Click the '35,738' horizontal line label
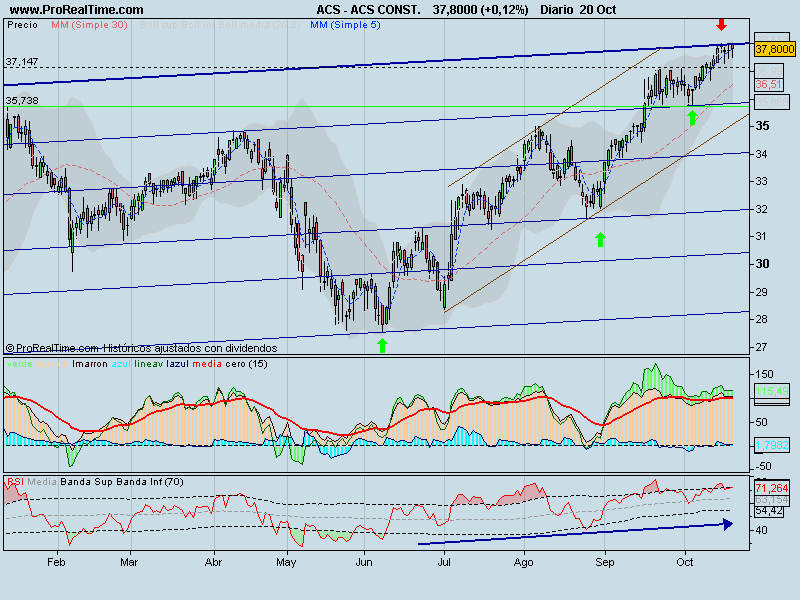This screenshot has width=800, height=600. [x=22, y=101]
